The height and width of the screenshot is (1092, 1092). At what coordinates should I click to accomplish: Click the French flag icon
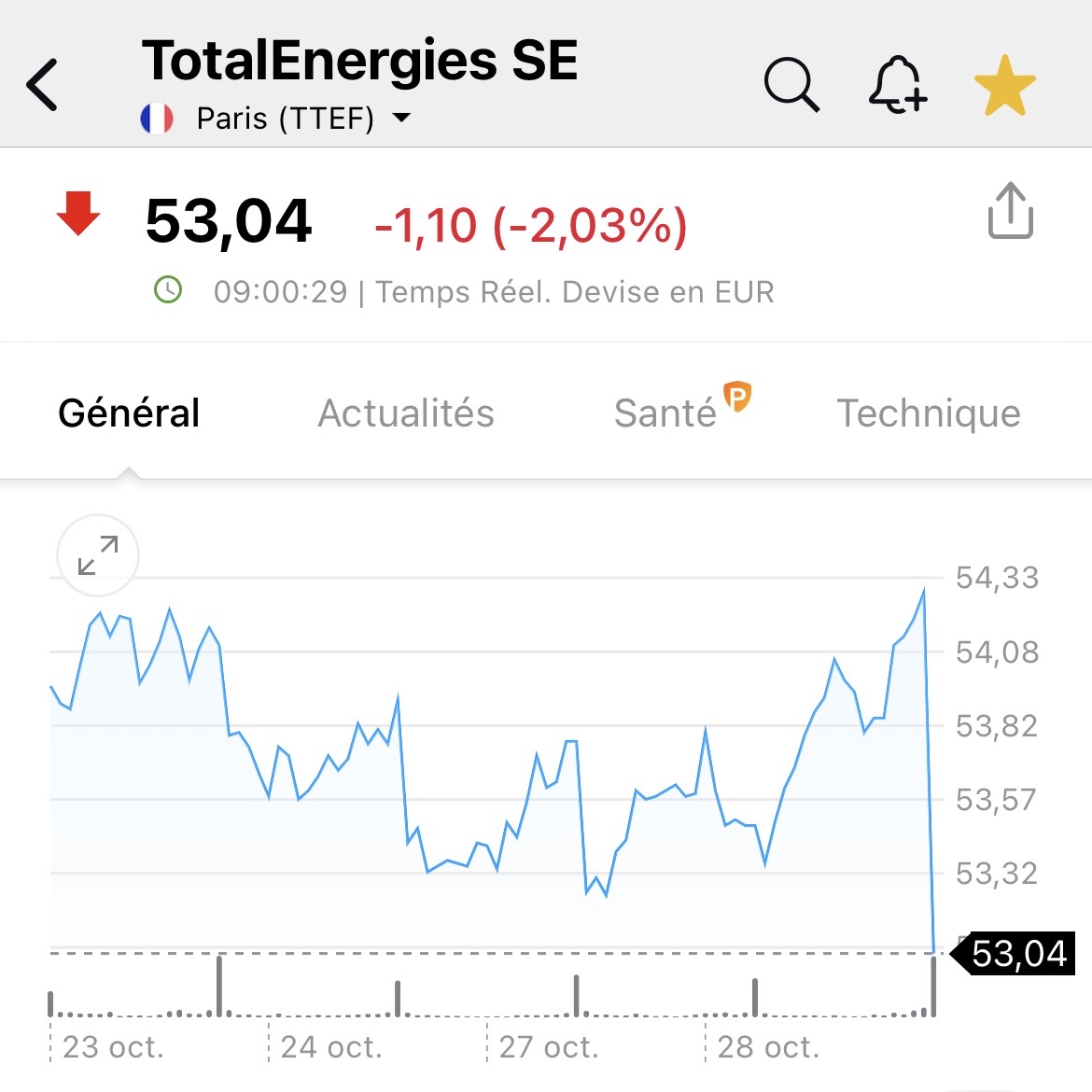coord(157,119)
